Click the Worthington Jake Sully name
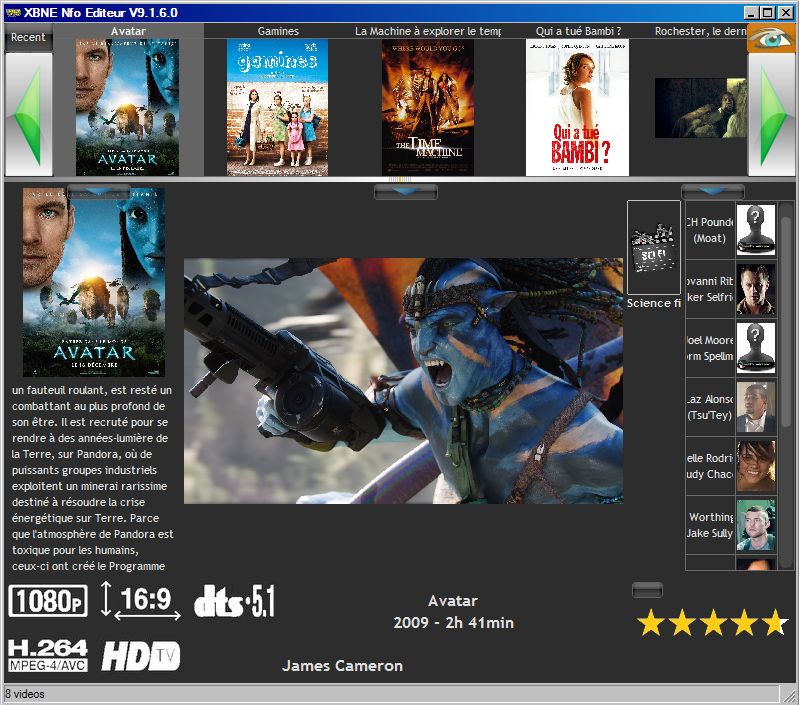 [x=710, y=525]
